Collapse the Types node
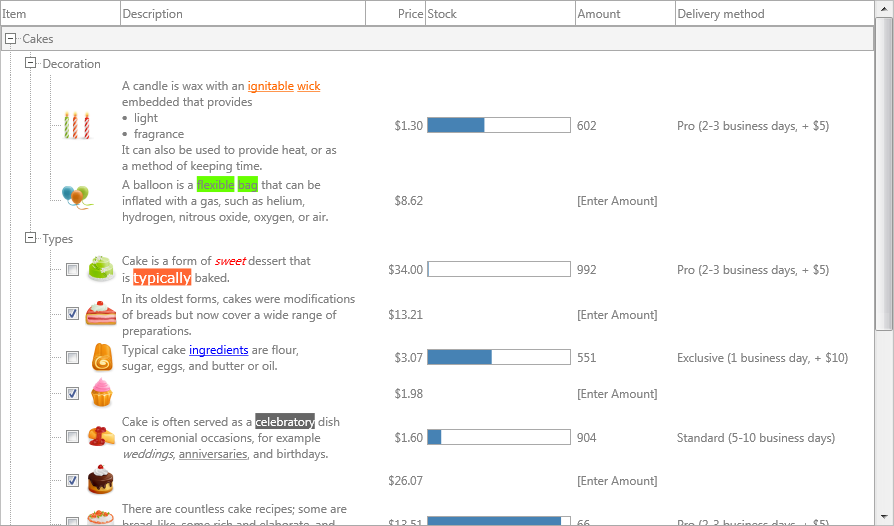 point(30,238)
